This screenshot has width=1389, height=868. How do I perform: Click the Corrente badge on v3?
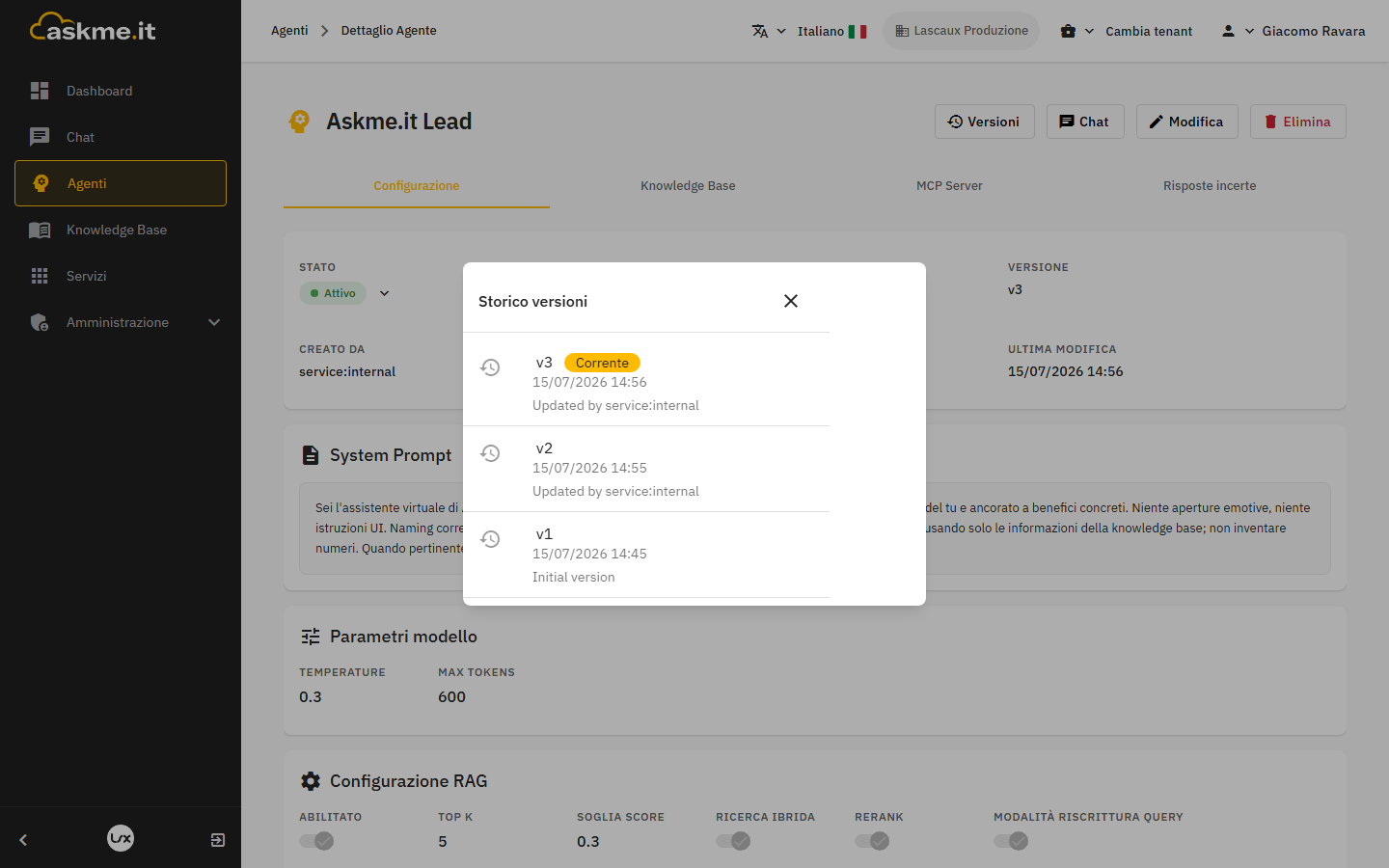602,363
